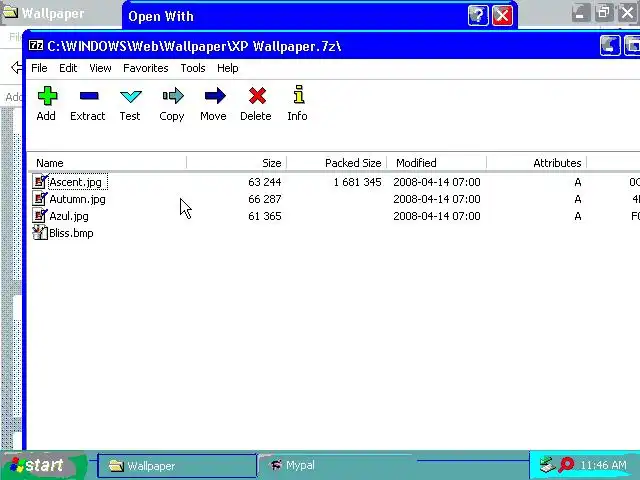The width and height of the screenshot is (640, 480).
Task: Click the Bliss.bmp file icon
Action: [x=40, y=233]
